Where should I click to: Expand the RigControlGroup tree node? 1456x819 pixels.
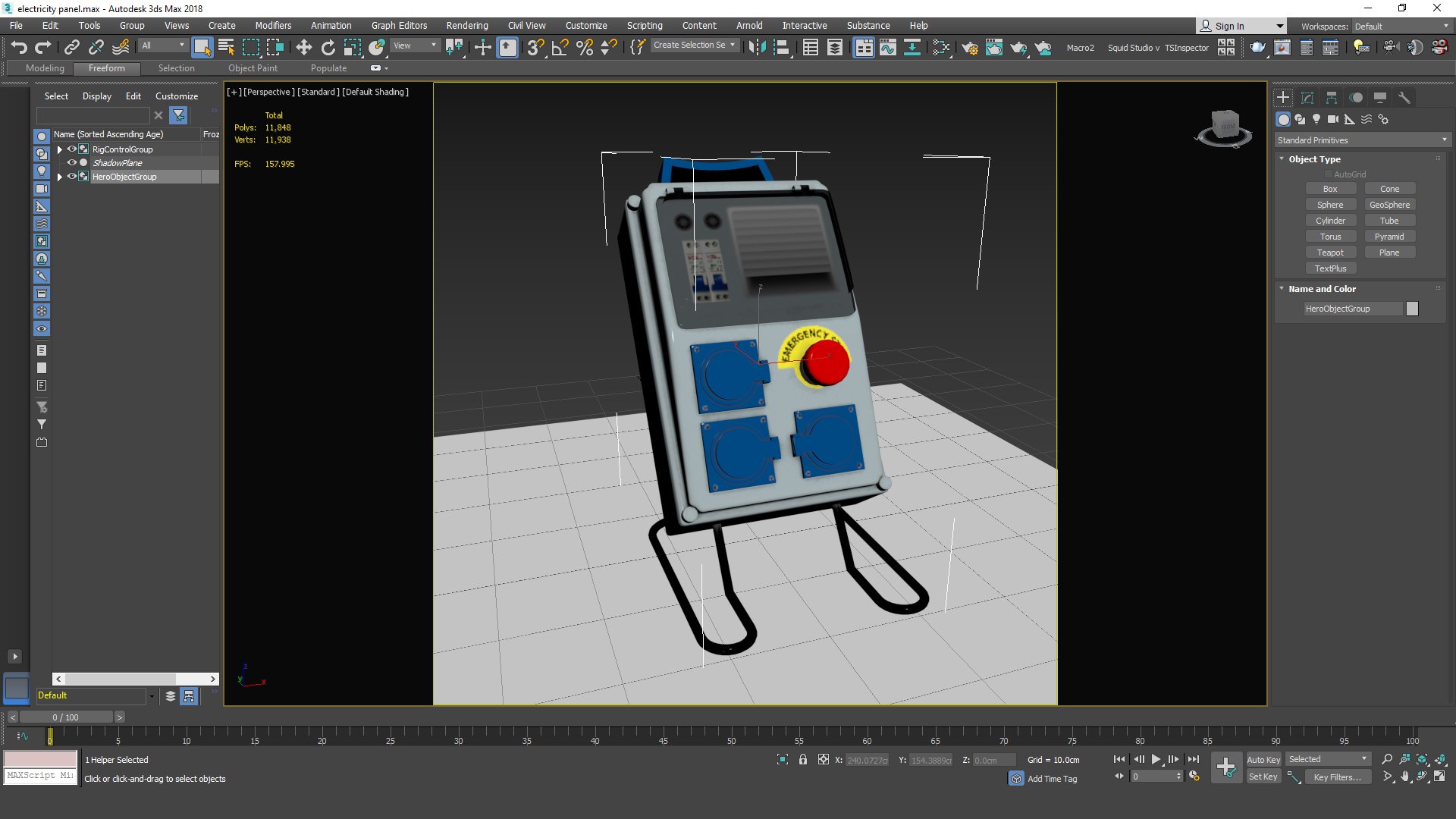60,149
